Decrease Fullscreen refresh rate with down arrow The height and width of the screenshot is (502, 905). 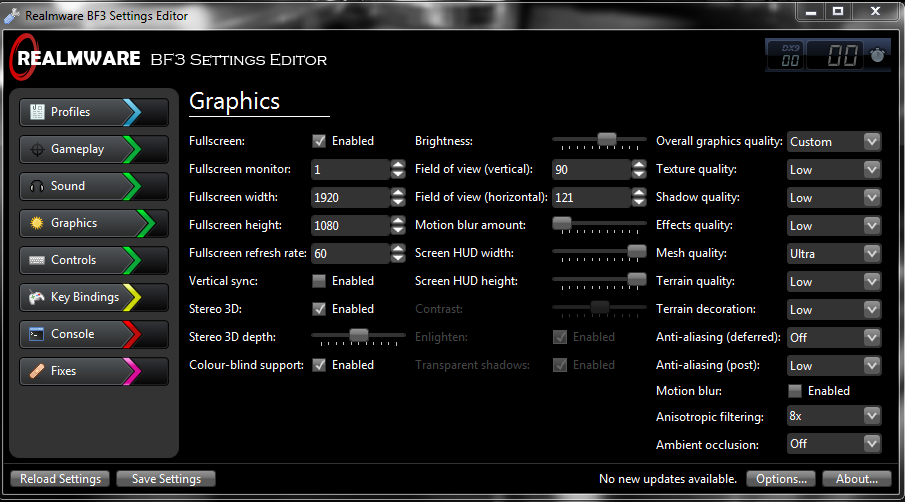[x=398, y=259]
